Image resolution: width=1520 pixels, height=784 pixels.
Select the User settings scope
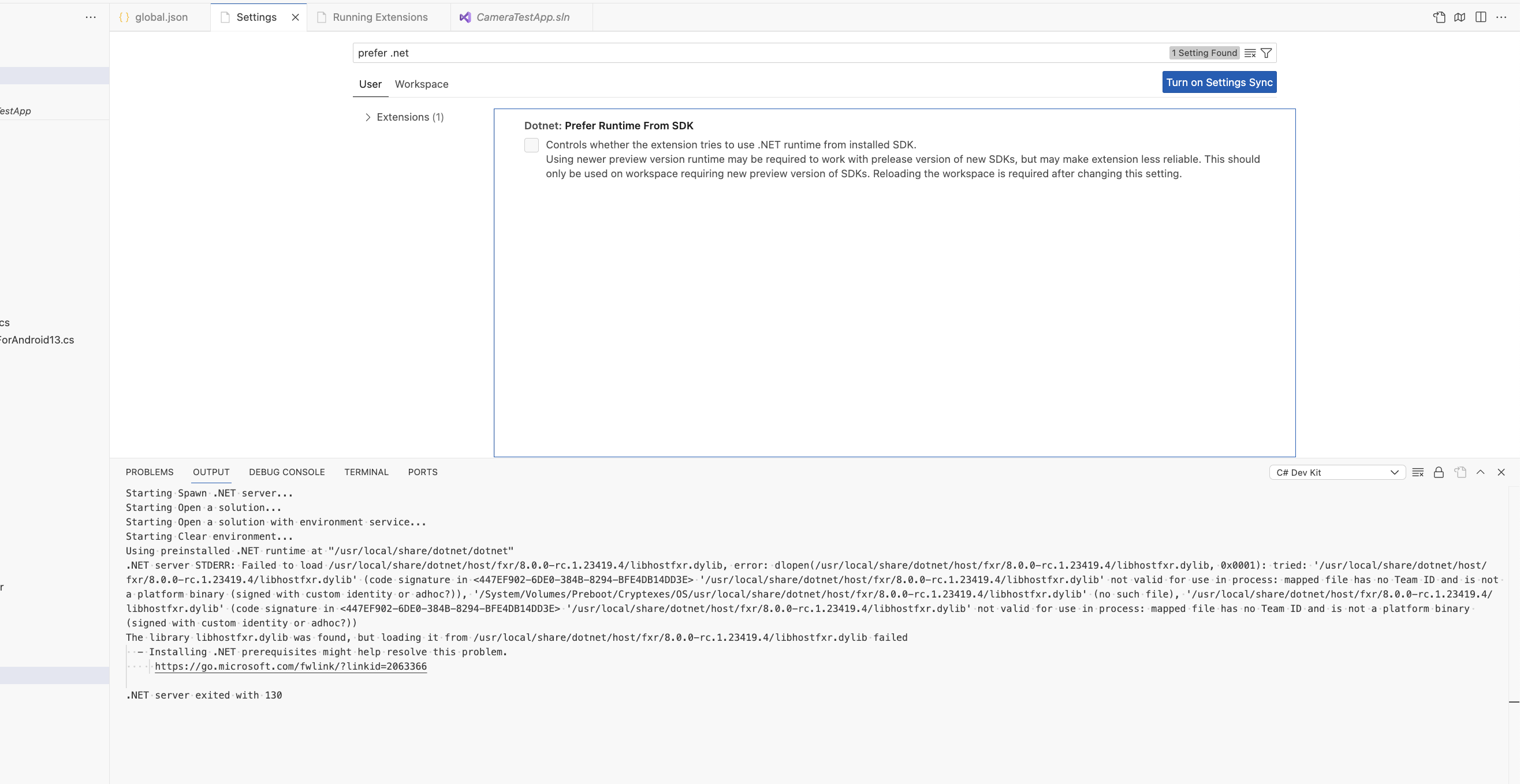pyautogui.click(x=370, y=84)
